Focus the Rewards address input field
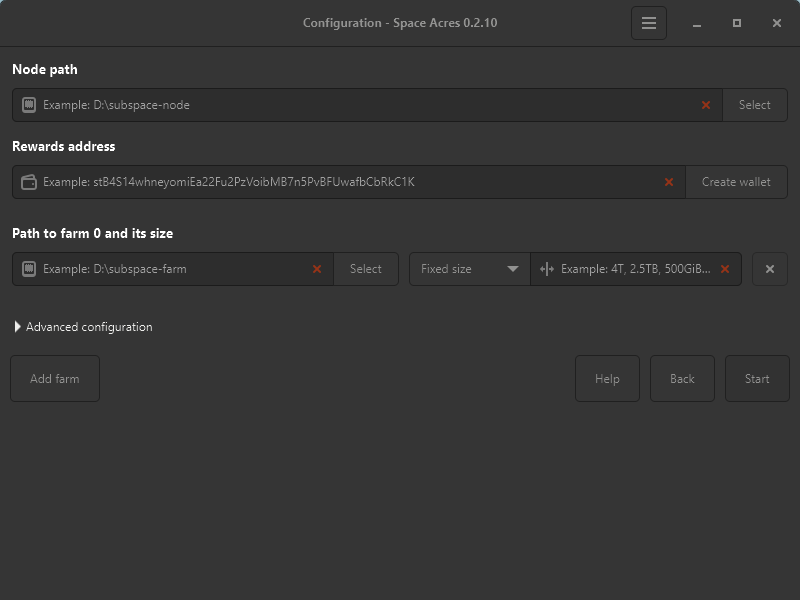 coord(350,182)
